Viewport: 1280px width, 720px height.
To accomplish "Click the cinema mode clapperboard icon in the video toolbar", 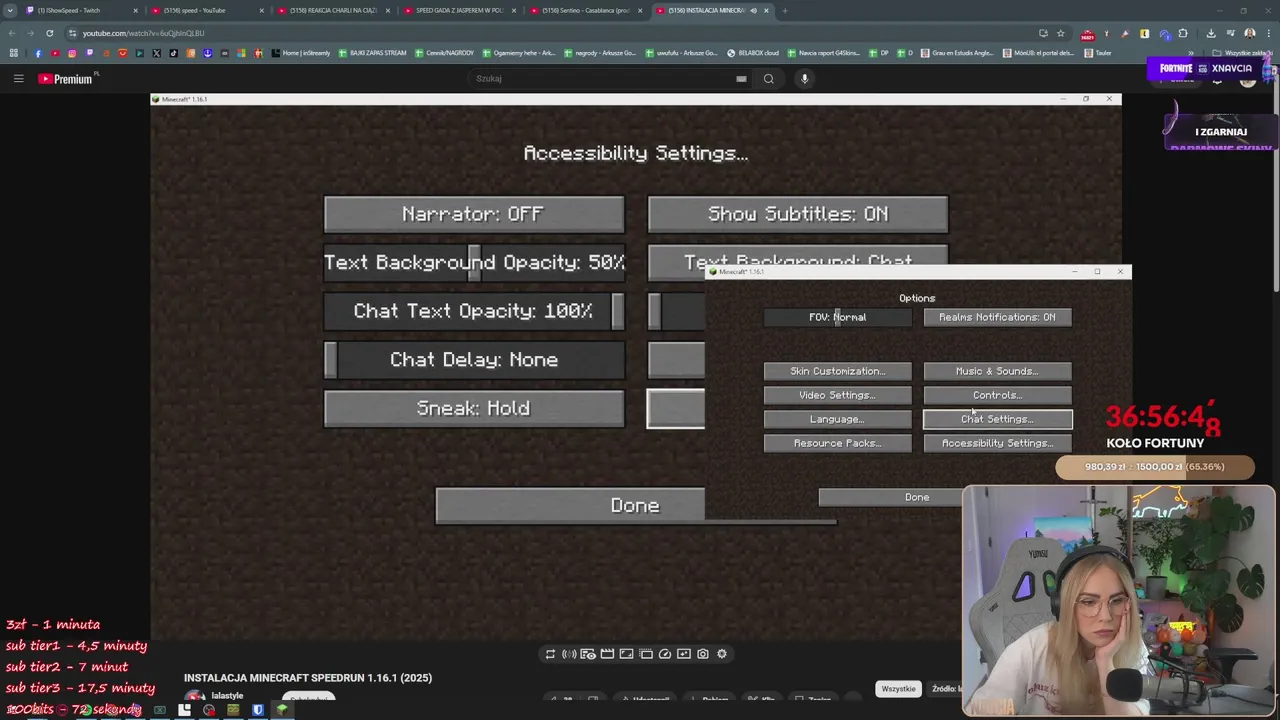I will [607, 654].
